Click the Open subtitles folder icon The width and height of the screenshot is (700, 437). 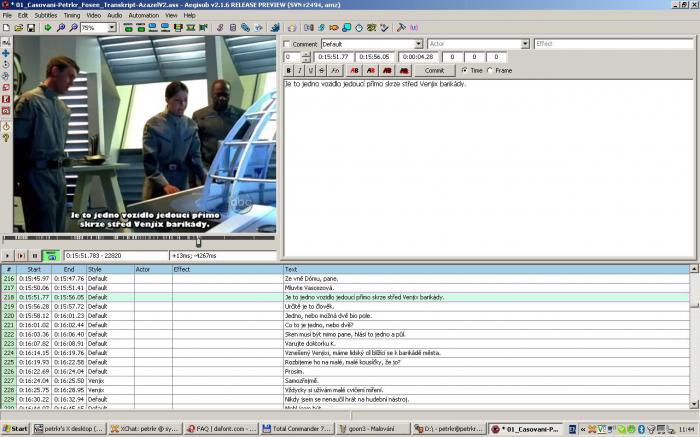coord(18,28)
